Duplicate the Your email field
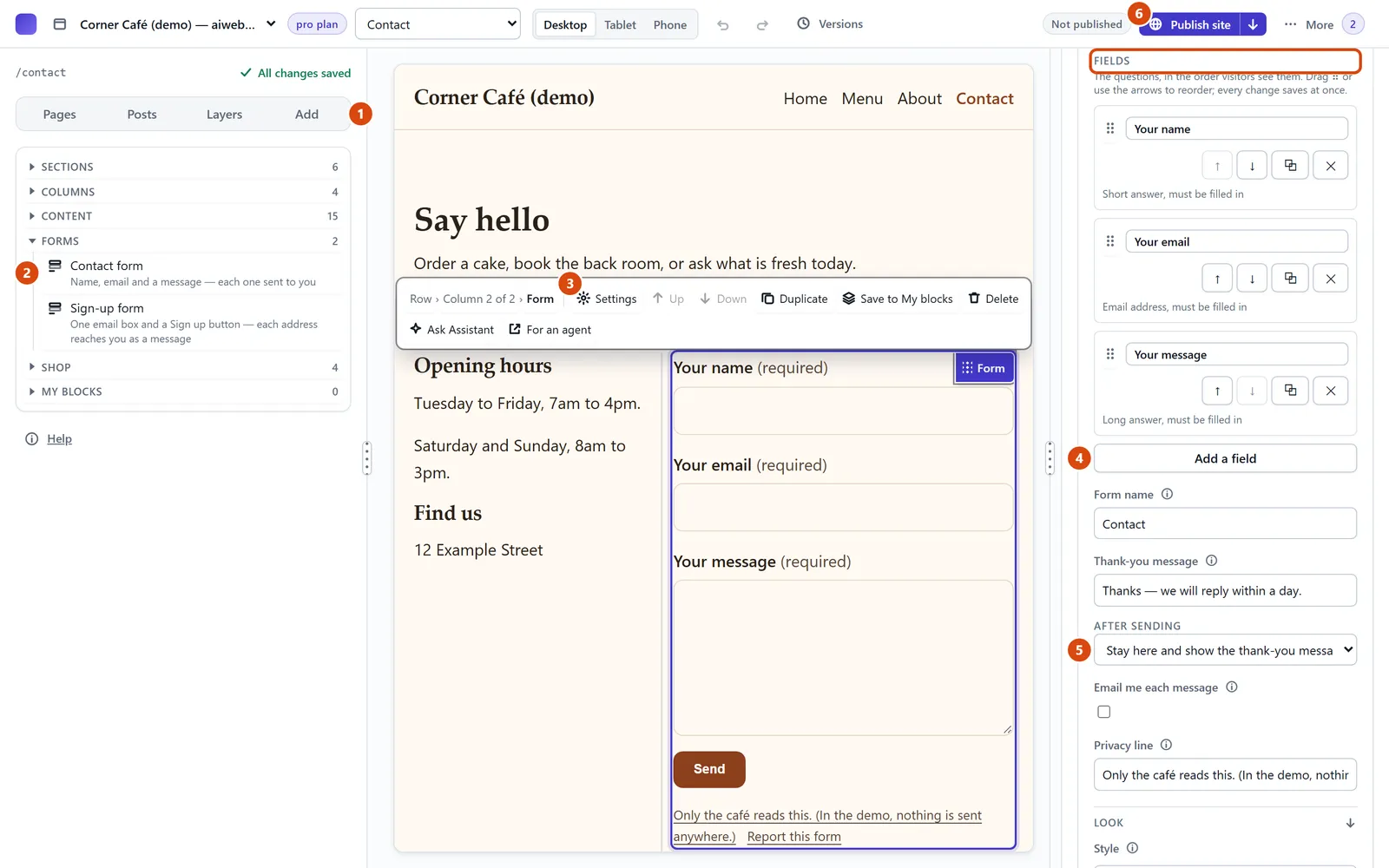This screenshot has height=868, width=1389. [1291, 279]
